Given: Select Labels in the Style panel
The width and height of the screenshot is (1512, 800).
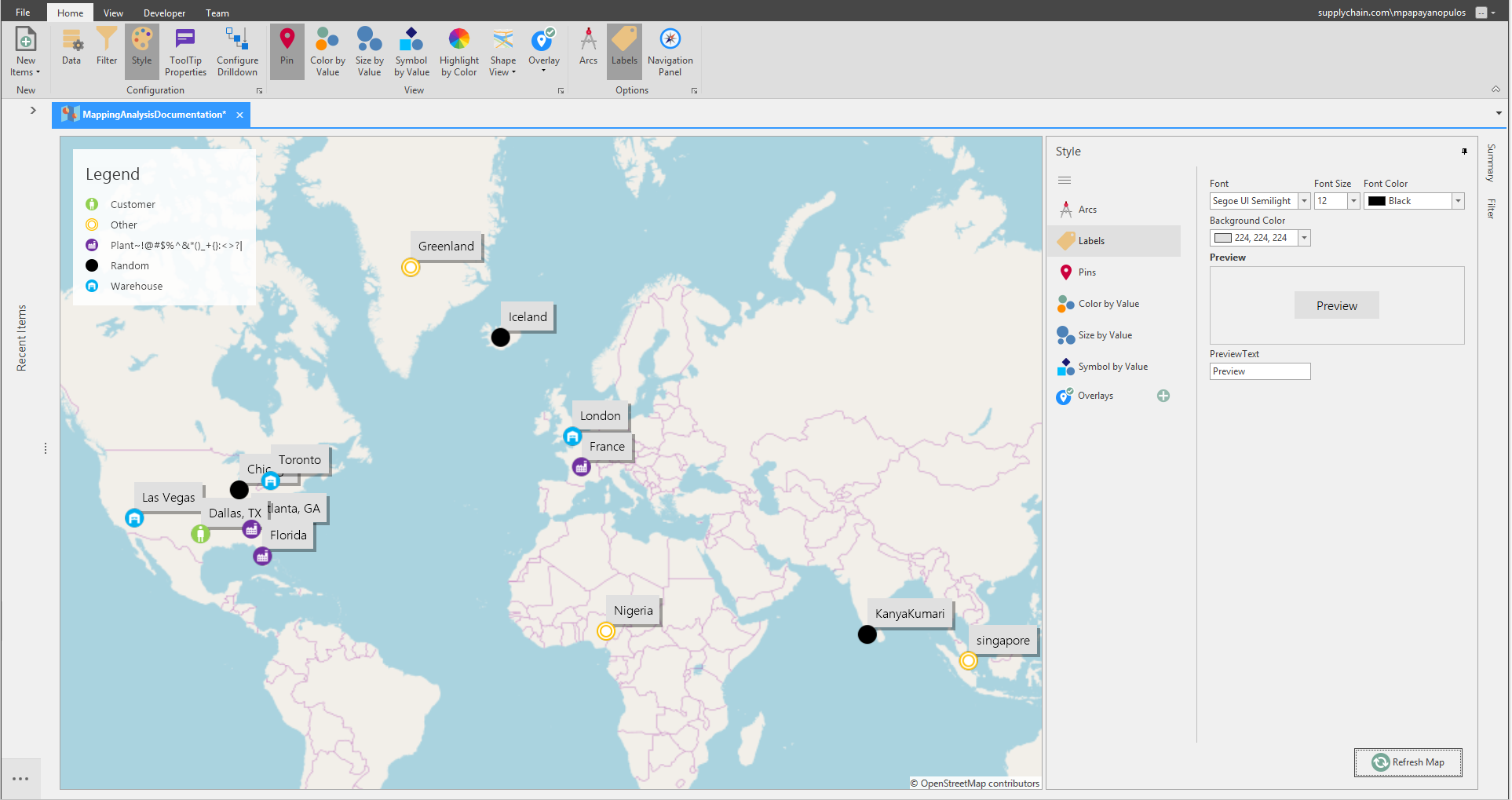Looking at the screenshot, I should [1114, 241].
